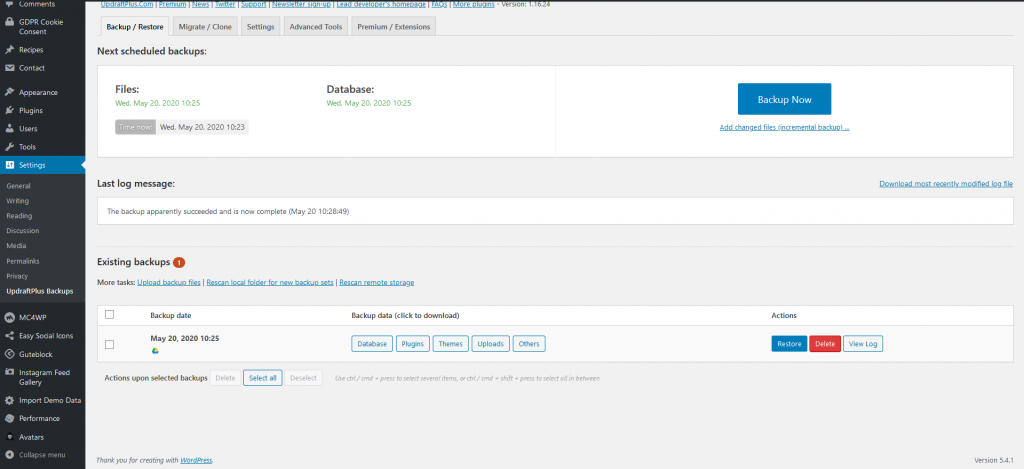Click the Tools wrench icon
The width and height of the screenshot is (1024, 469).
coord(10,147)
